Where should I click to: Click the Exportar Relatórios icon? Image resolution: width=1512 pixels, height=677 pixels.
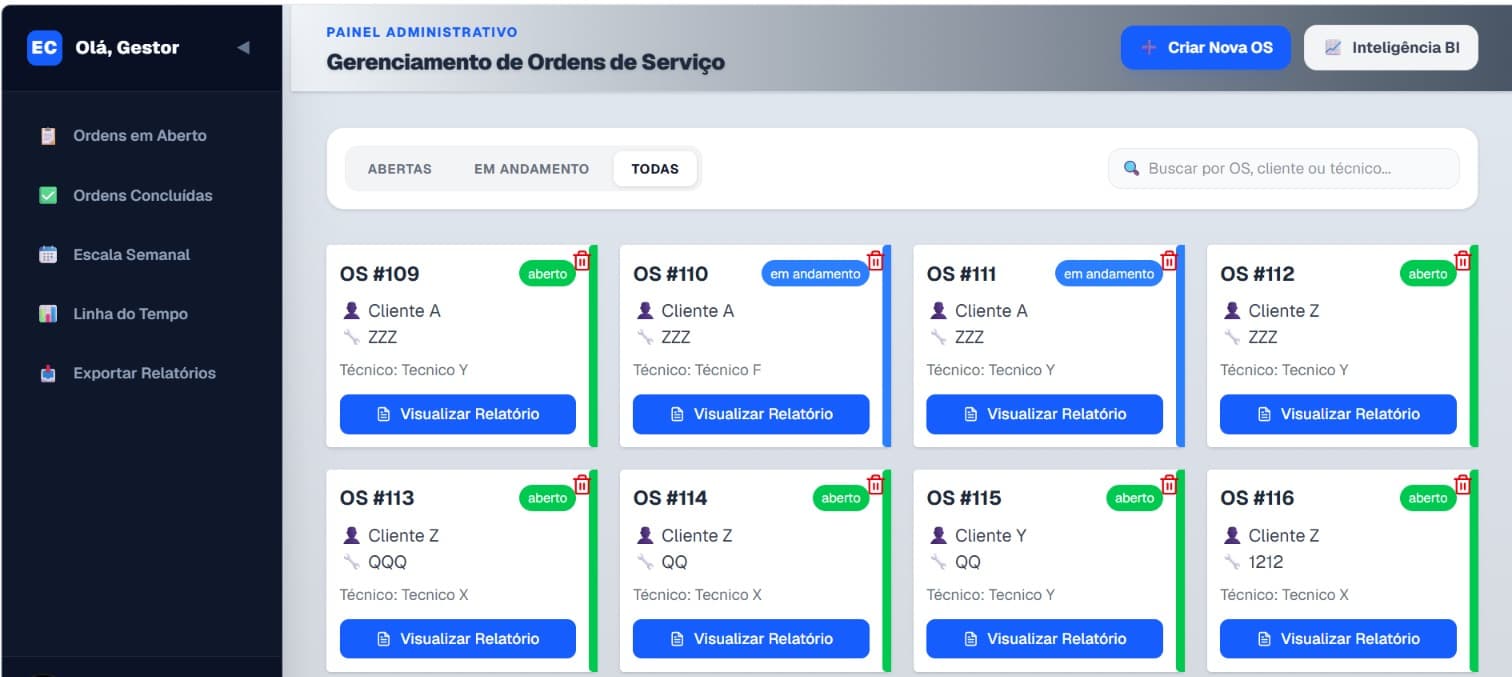coord(48,373)
